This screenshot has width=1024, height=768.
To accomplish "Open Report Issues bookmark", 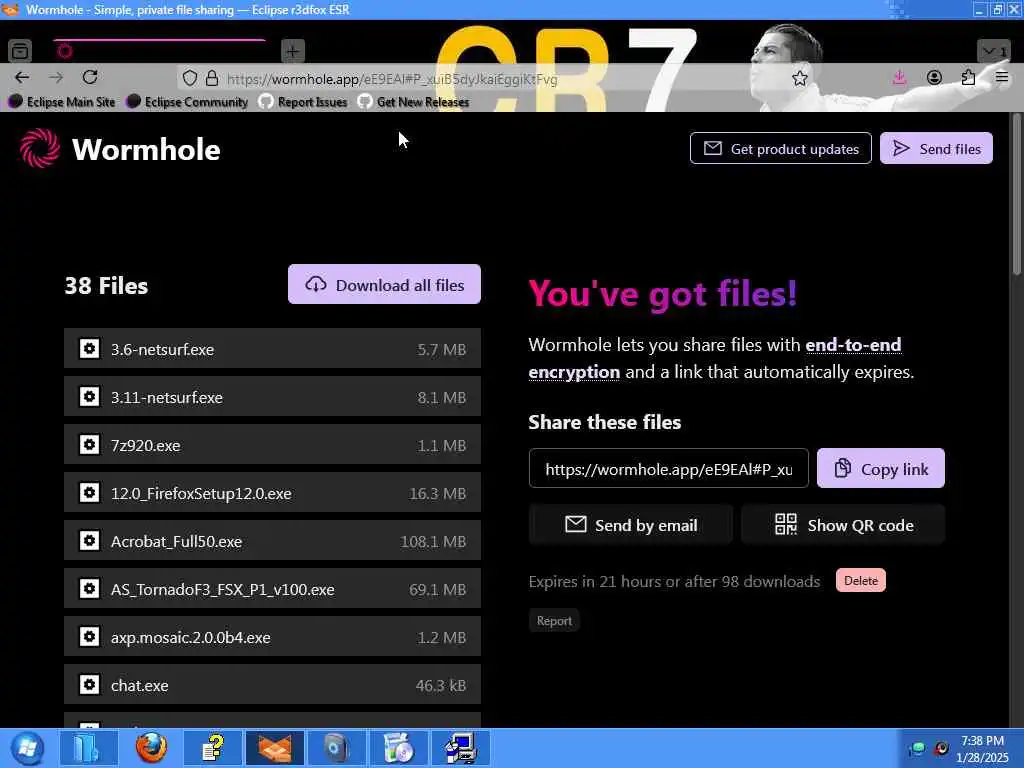I will point(303,102).
